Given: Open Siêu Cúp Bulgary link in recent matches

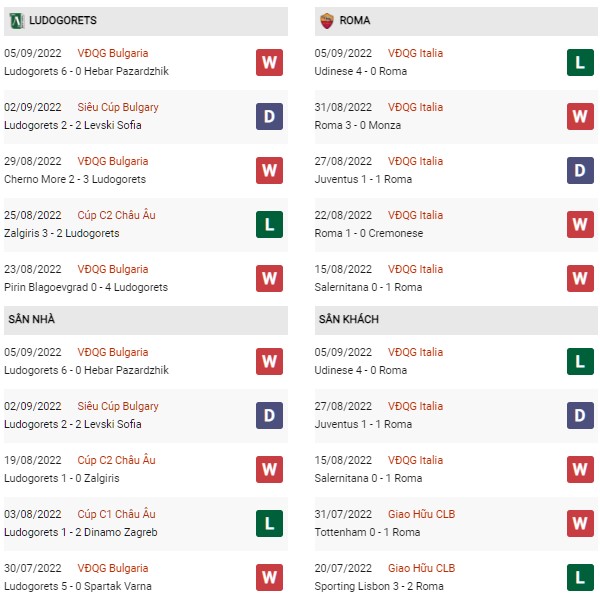Looking at the screenshot, I should [118, 107].
